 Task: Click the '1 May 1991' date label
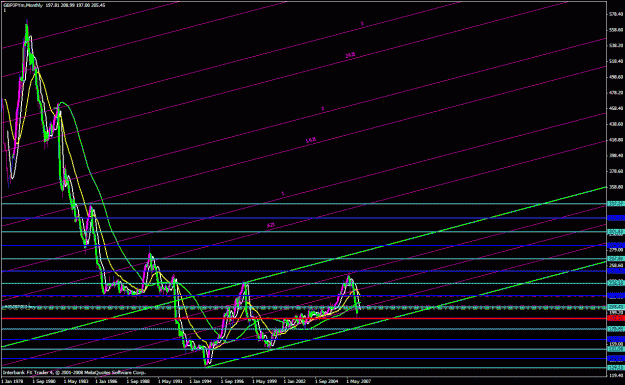(170, 381)
